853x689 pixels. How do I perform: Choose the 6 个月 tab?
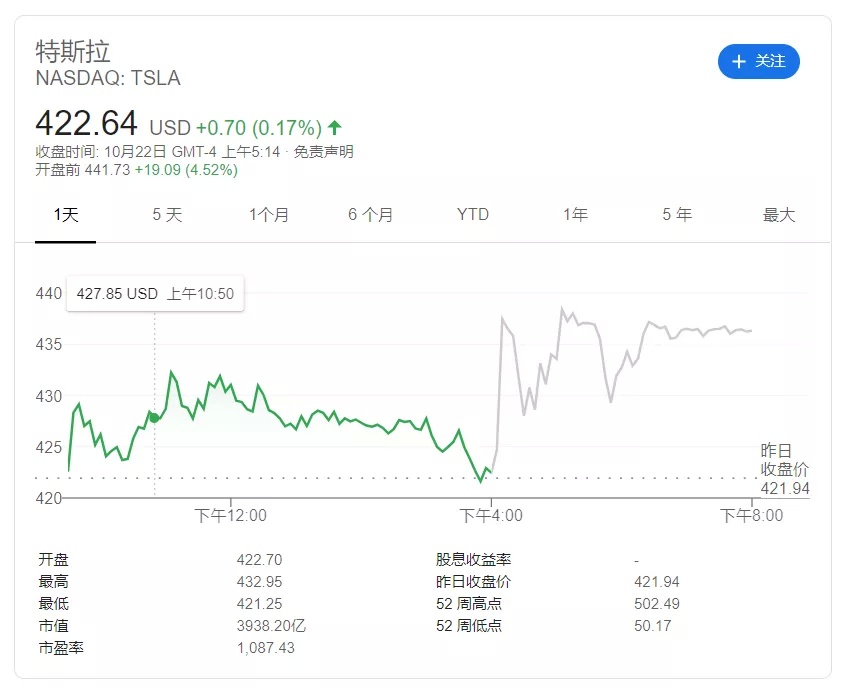(x=370, y=215)
